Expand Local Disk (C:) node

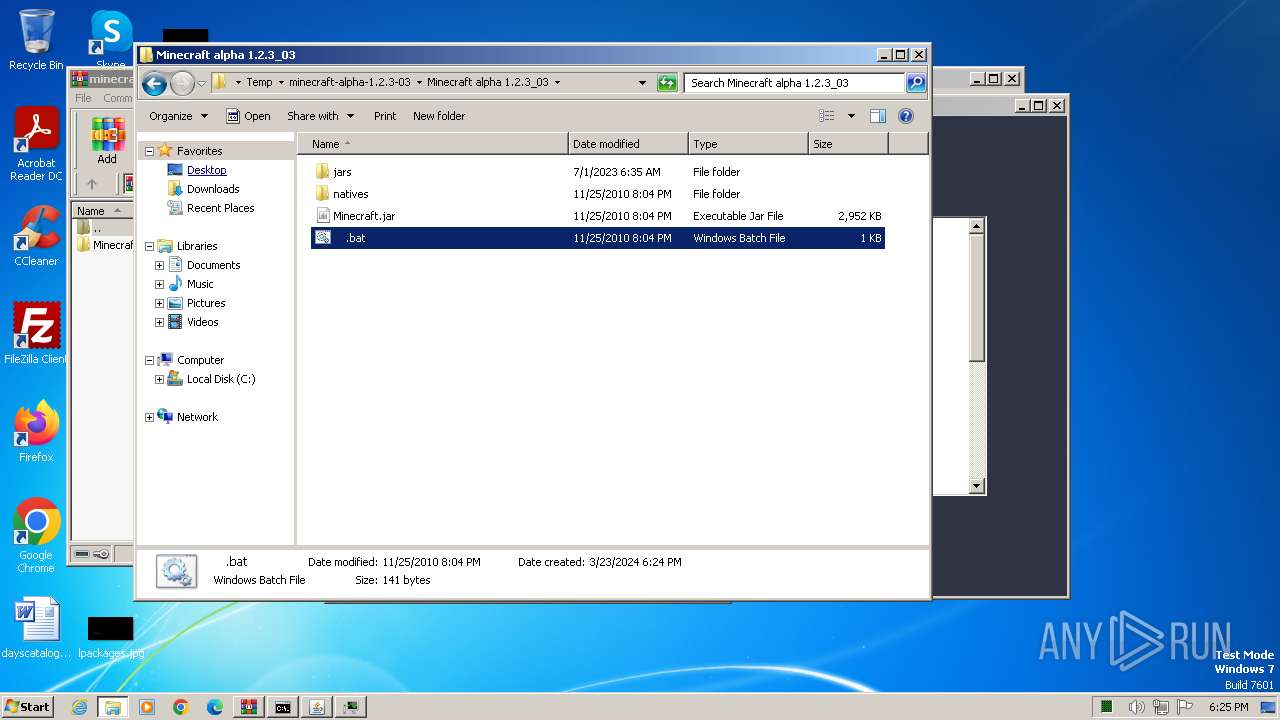pos(159,379)
